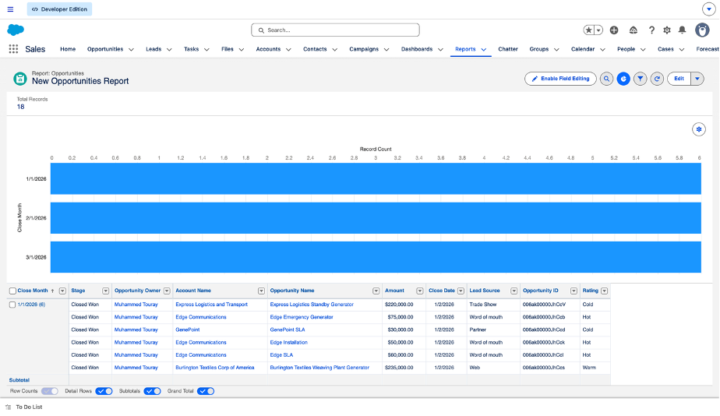This screenshot has width=720, height=416.
Task: Toggle the Subtotals switch
Action: point(152,391)
